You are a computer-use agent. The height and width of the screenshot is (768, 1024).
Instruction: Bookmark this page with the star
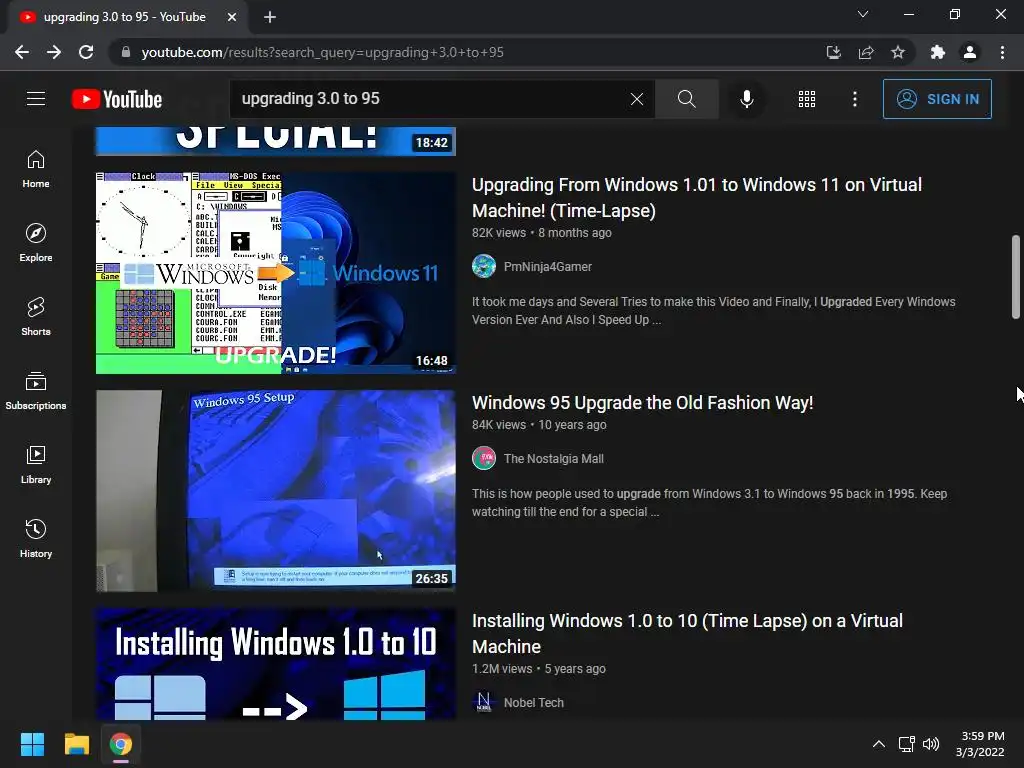[x=898, y=52]
